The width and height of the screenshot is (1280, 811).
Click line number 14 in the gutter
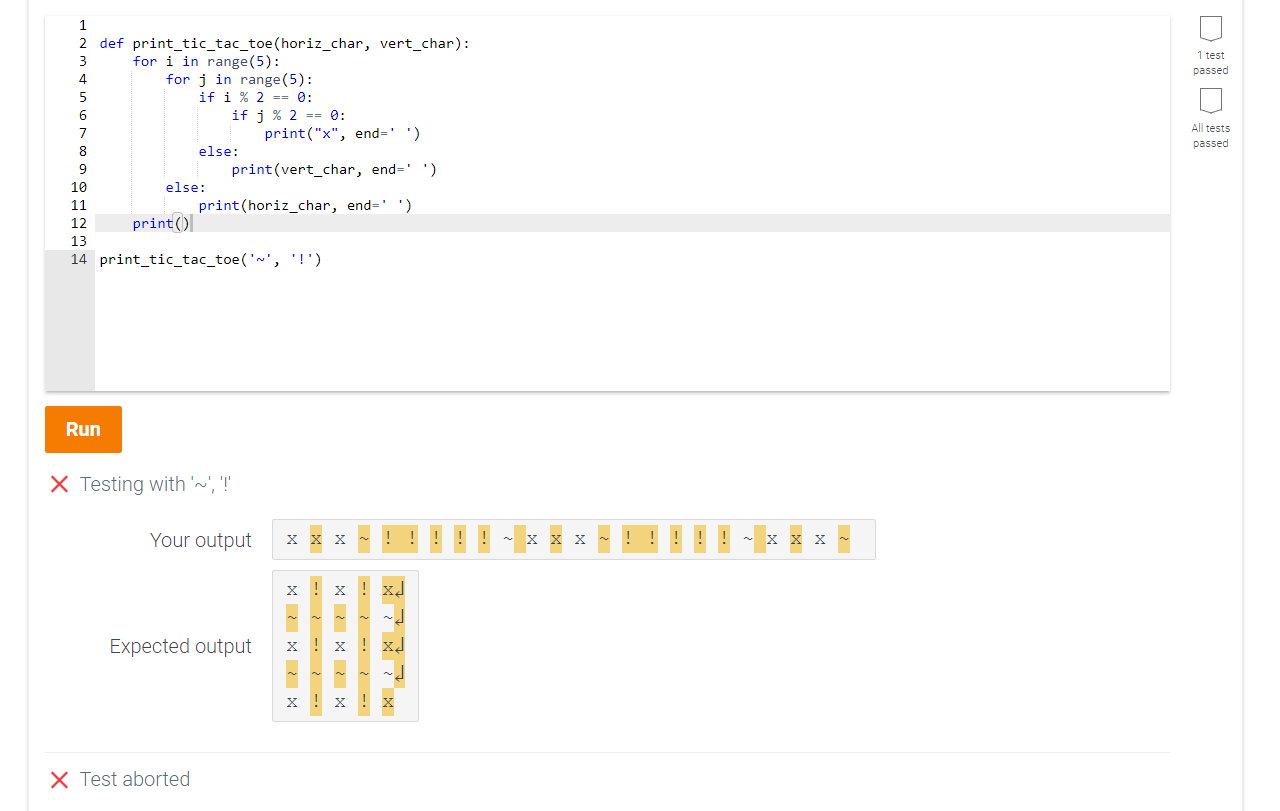click(78, 259)
